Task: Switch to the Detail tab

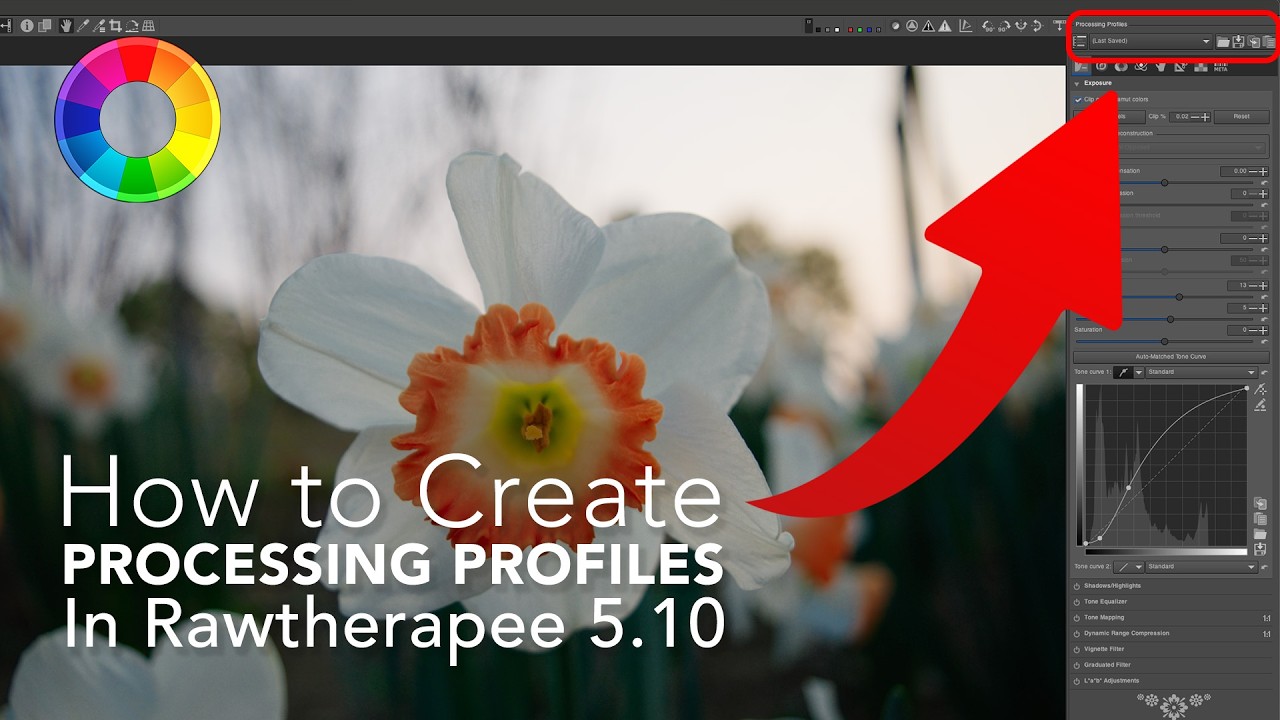Action: point(1100,67)
